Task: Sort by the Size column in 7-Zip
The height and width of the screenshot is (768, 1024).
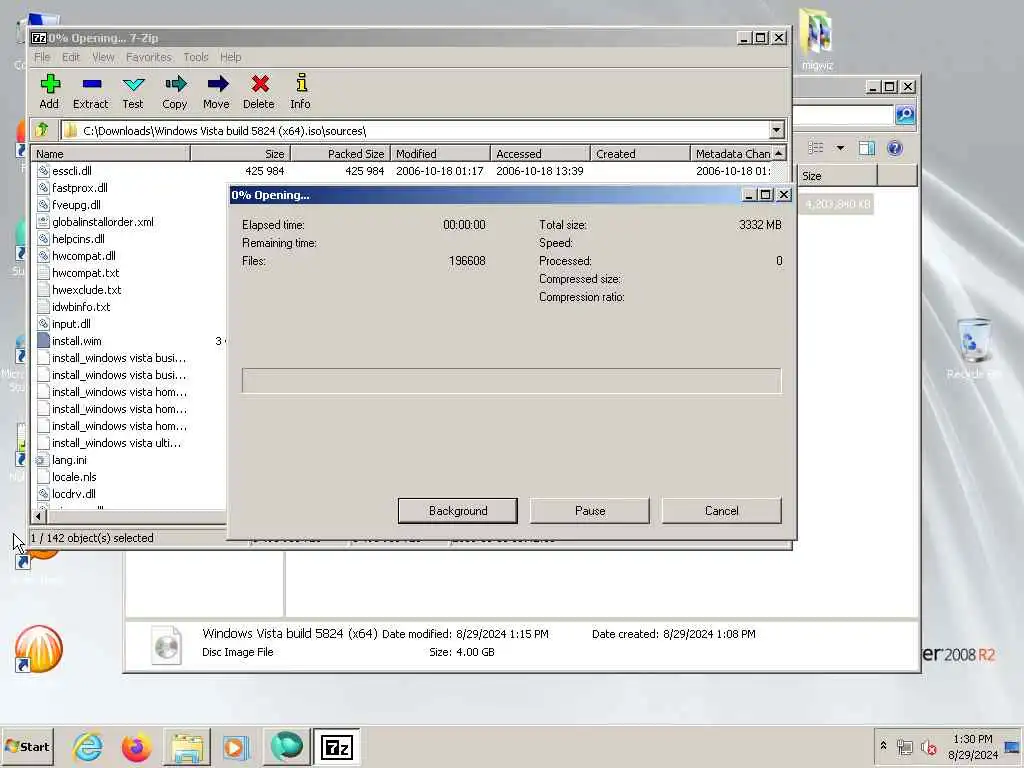Action: (240, 153)
